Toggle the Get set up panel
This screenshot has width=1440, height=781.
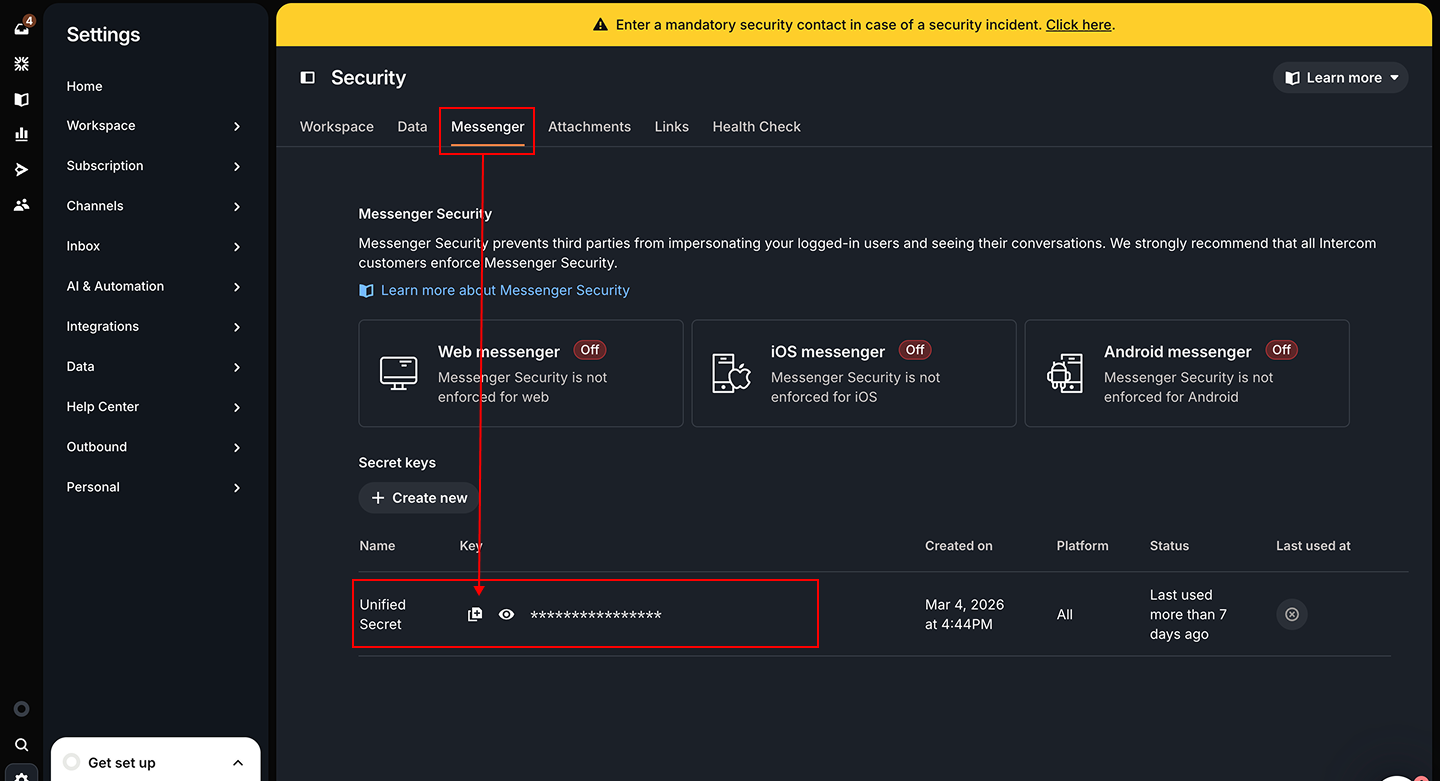click(x=156, y=762)
